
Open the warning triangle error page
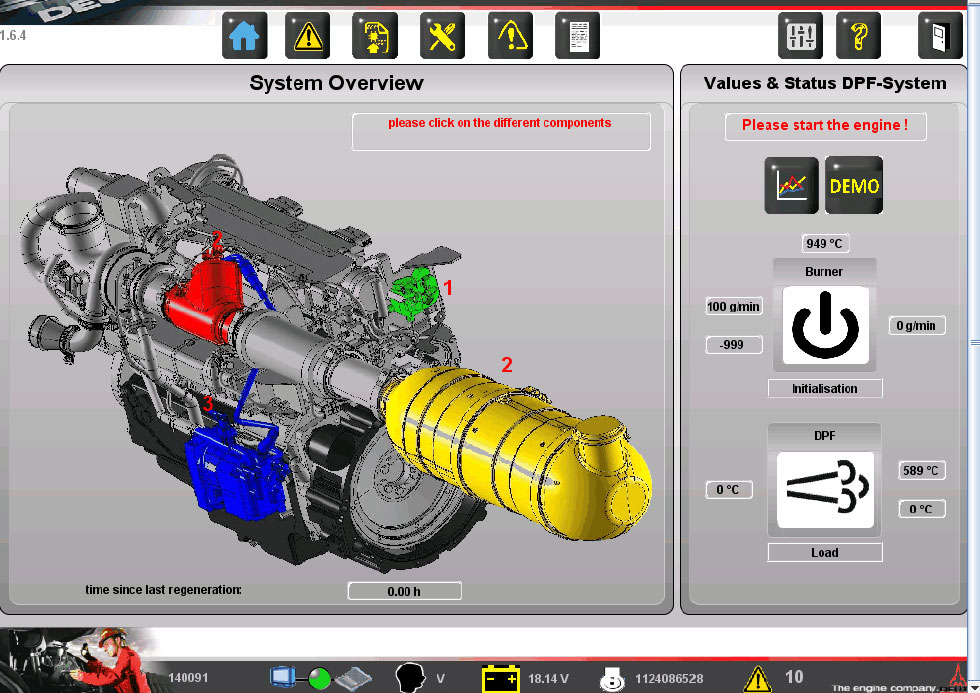click(x=308, y=36)
